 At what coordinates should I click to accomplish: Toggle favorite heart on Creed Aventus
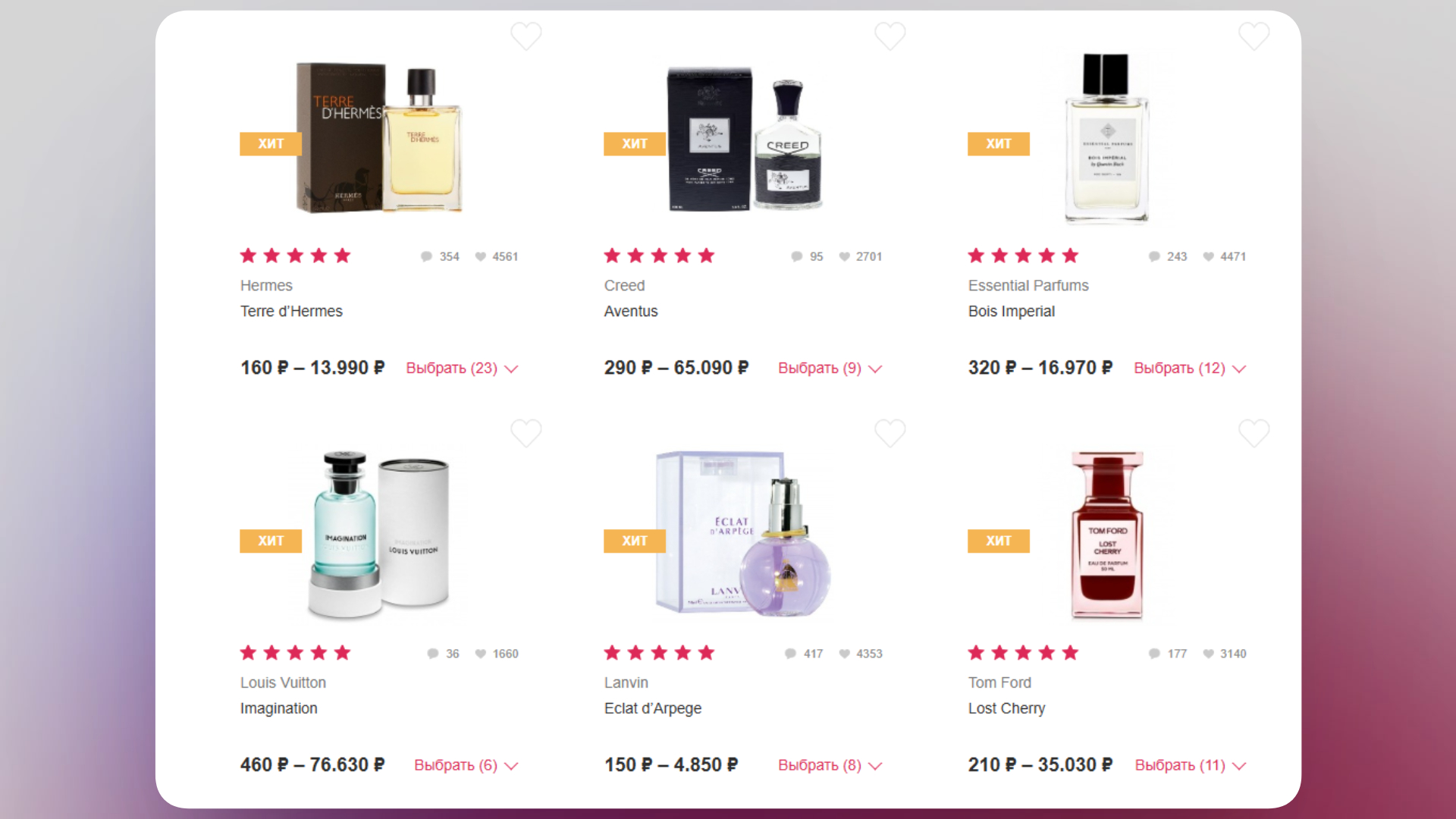pyautogui.click(x=890, y=36)
